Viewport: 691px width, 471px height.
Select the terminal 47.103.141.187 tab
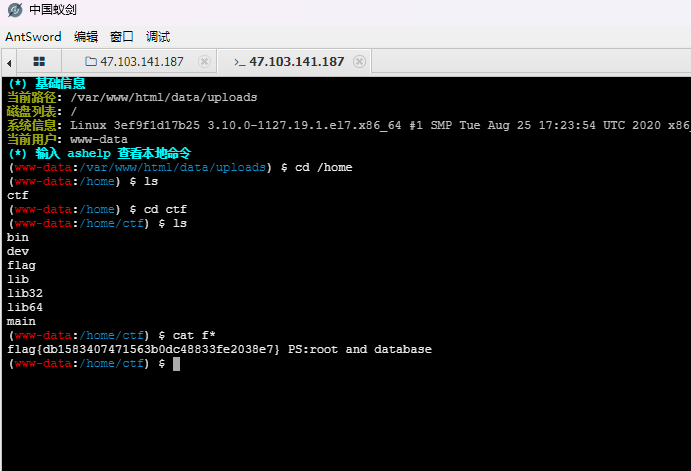click(294, 61)
